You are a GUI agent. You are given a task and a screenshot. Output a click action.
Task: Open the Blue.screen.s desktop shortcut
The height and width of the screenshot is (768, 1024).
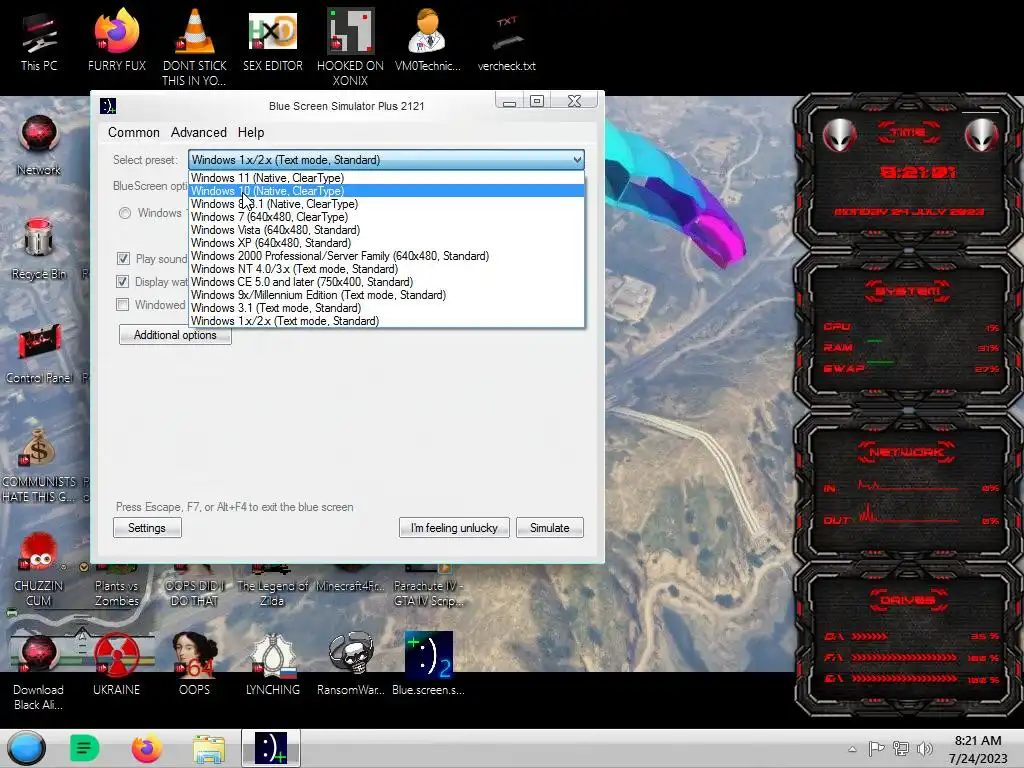coord(428,665)
